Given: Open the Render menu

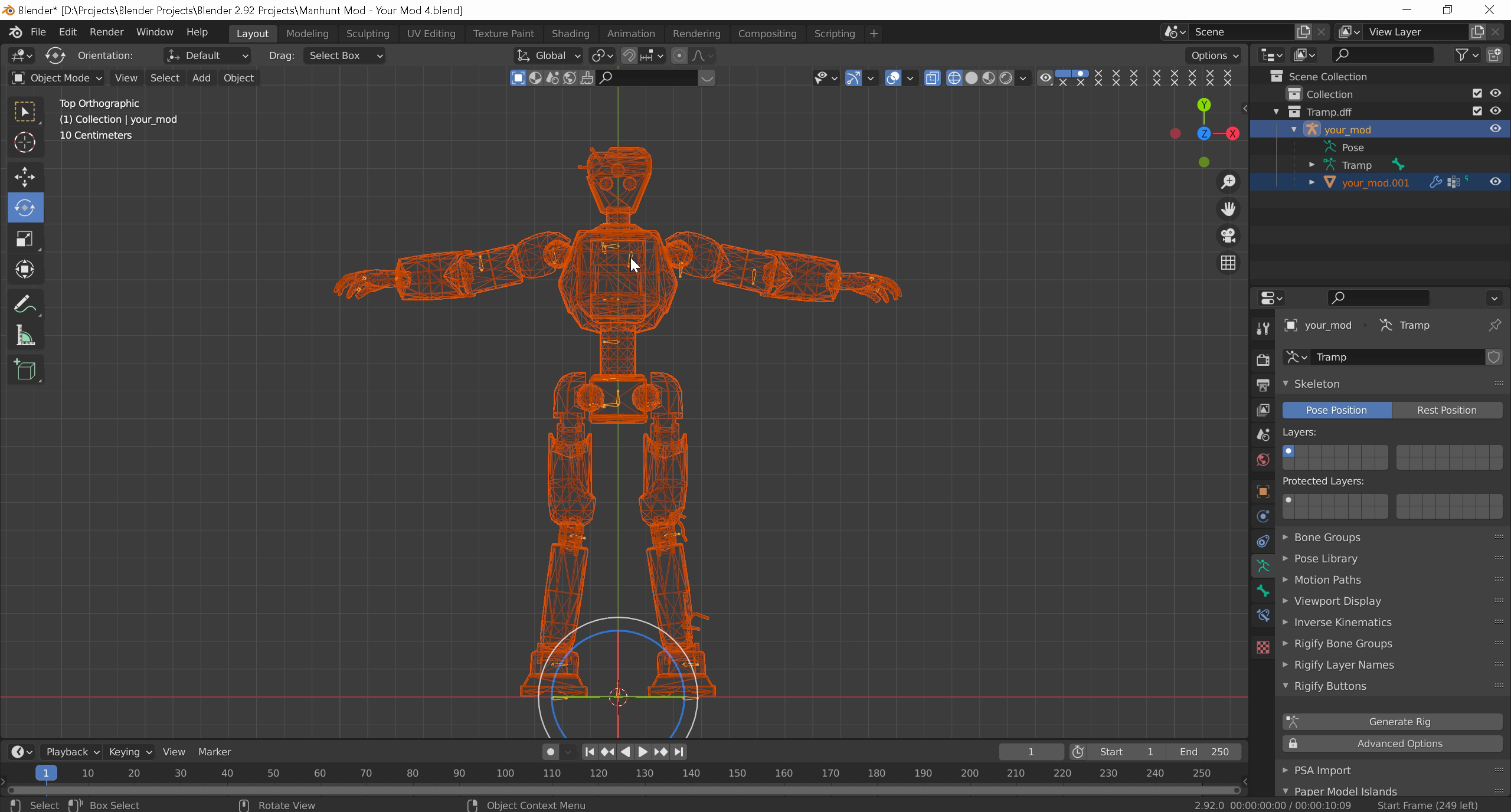Looking at the screenshot, I should [x=106, y=32].
